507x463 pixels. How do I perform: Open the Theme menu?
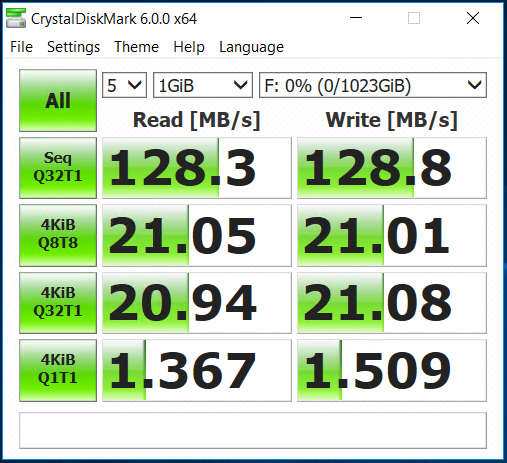pyautogui.click(x=136, y=47)
